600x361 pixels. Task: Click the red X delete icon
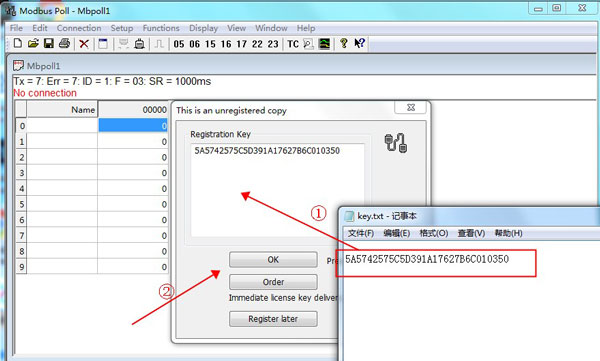click(84, 44)
